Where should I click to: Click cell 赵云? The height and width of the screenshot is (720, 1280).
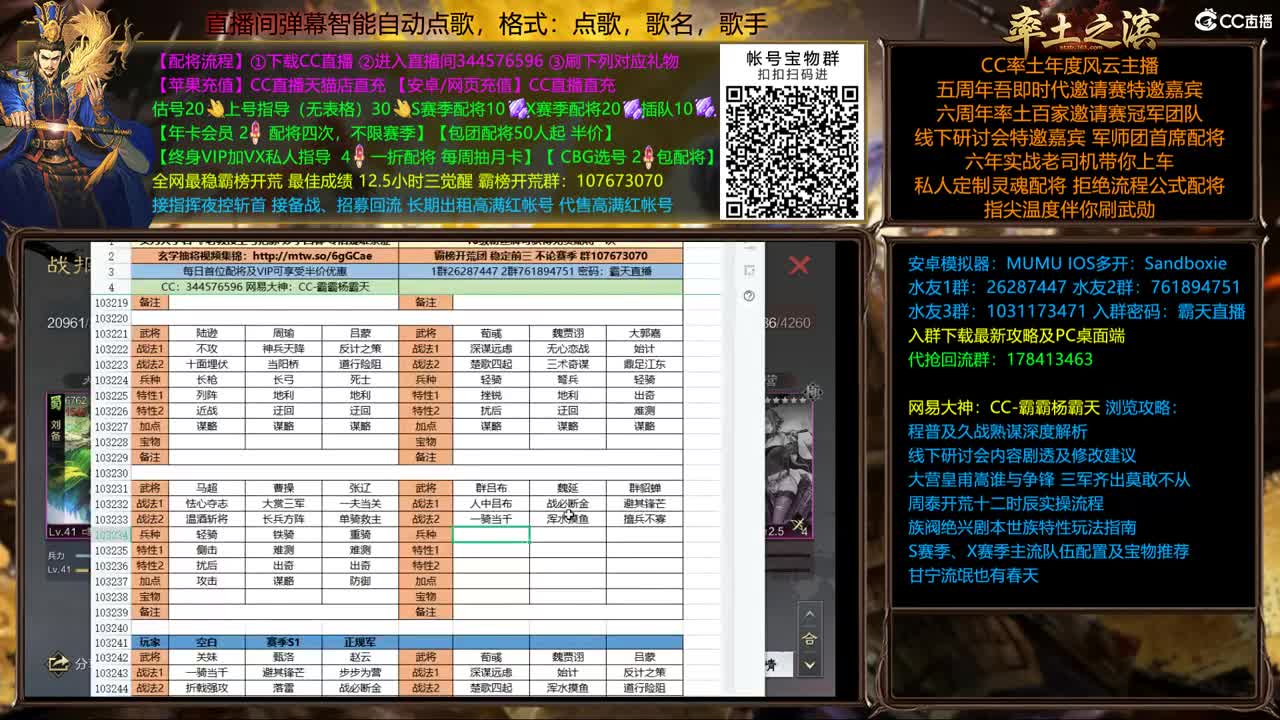point(360,658)
